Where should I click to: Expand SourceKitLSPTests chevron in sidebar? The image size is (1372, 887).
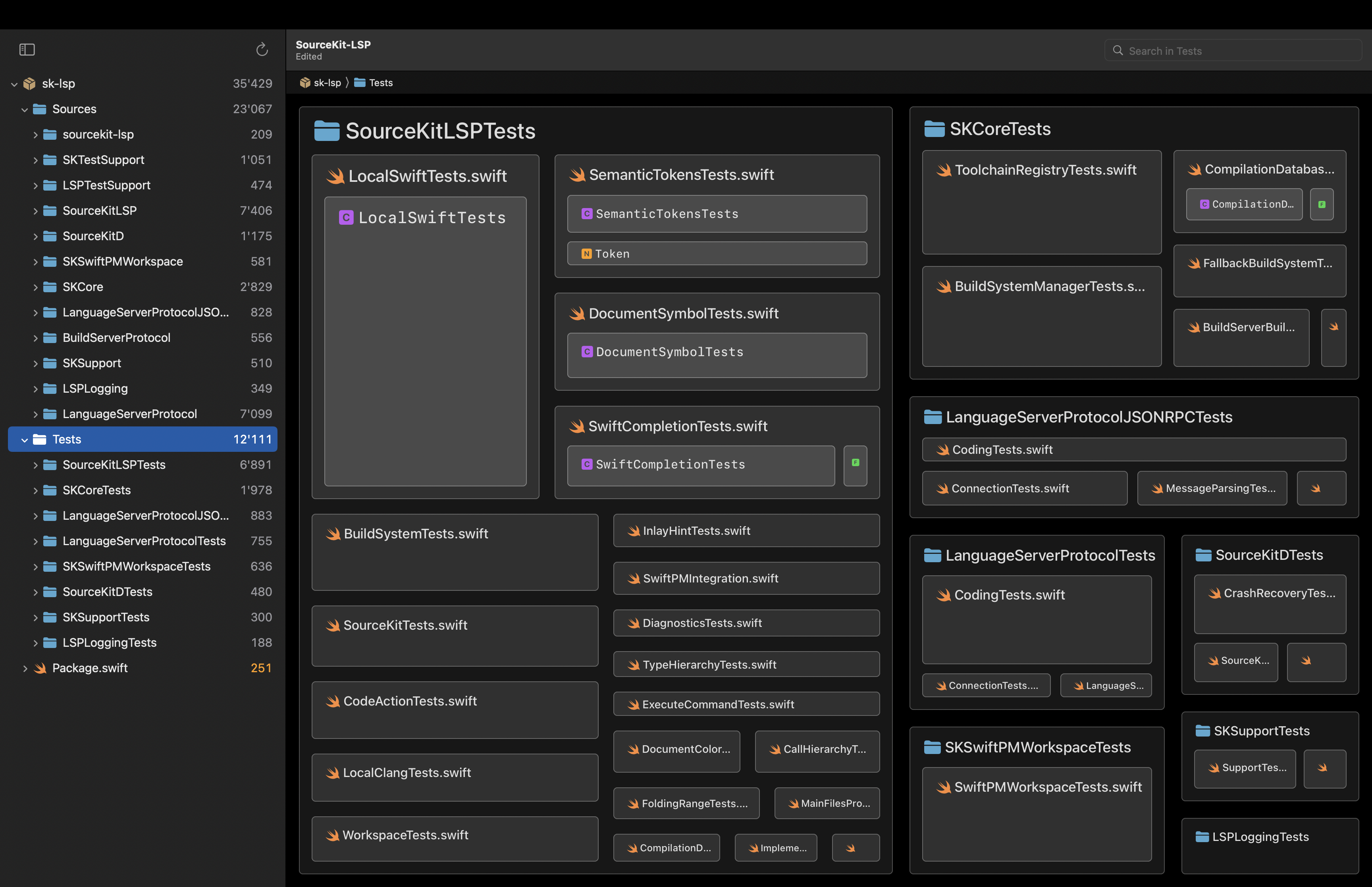click(35, 465)
